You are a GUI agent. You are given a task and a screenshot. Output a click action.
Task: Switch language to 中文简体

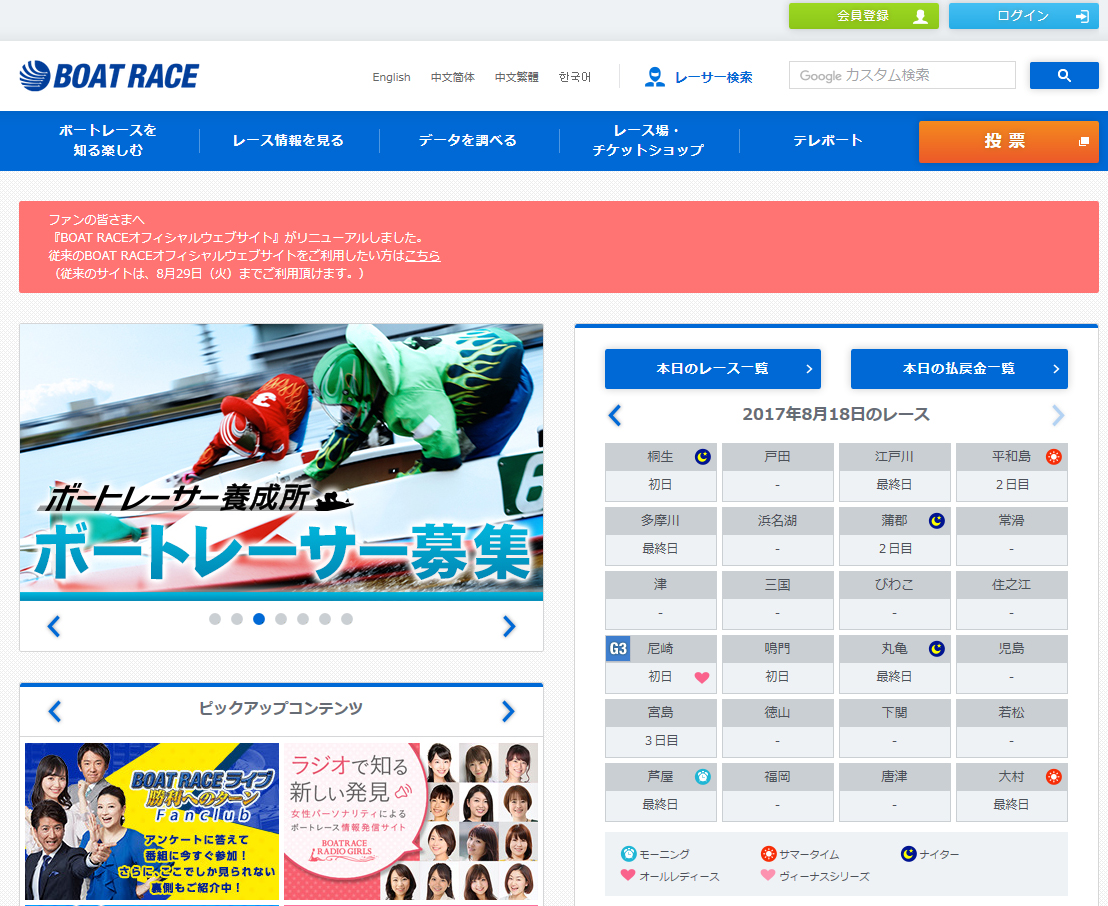click(x=453, y=77)
